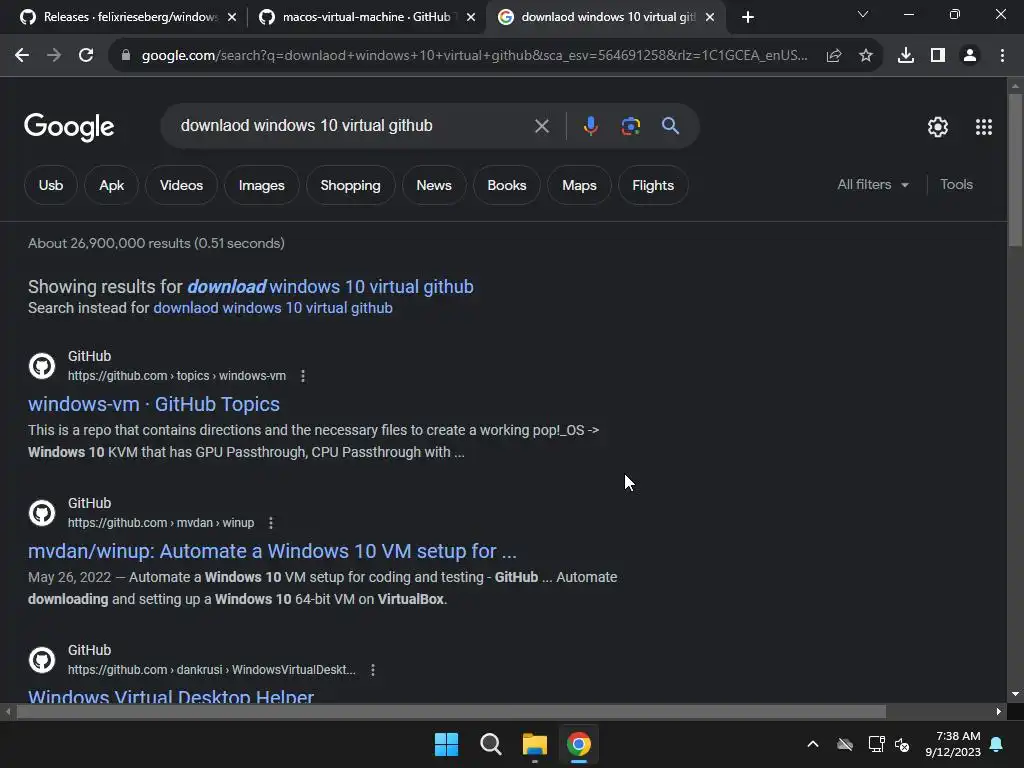Filter results by Usb
The height and width of the screenshot is (768, 1024).
click(x=51, y=185)
